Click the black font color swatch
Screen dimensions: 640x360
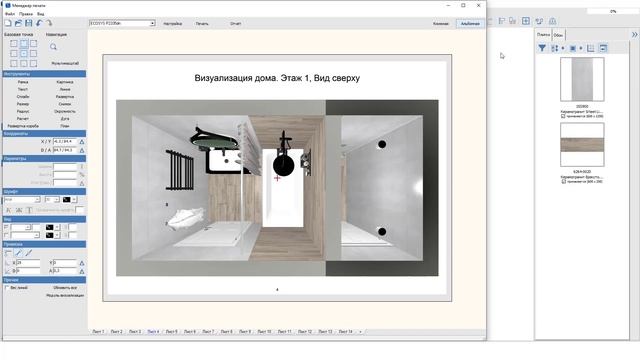click(x=67, y=200)
